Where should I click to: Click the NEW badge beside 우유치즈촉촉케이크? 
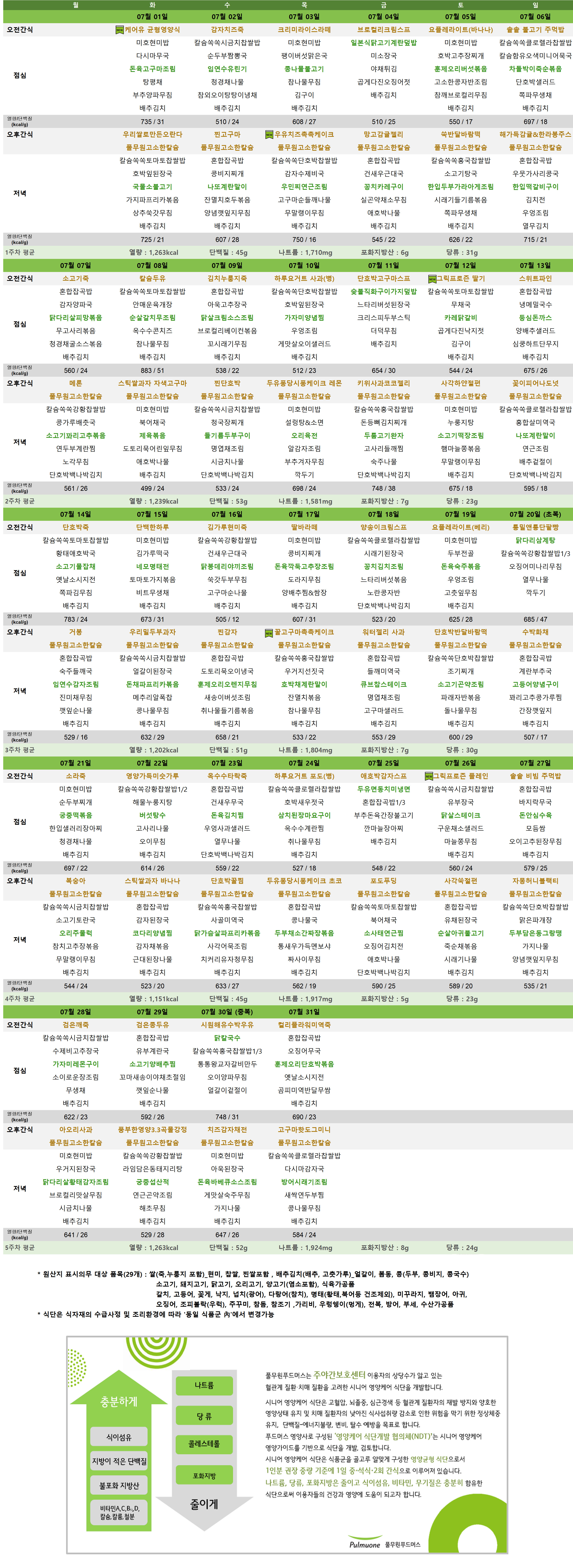pyautogui.click(x=269, y=135)
